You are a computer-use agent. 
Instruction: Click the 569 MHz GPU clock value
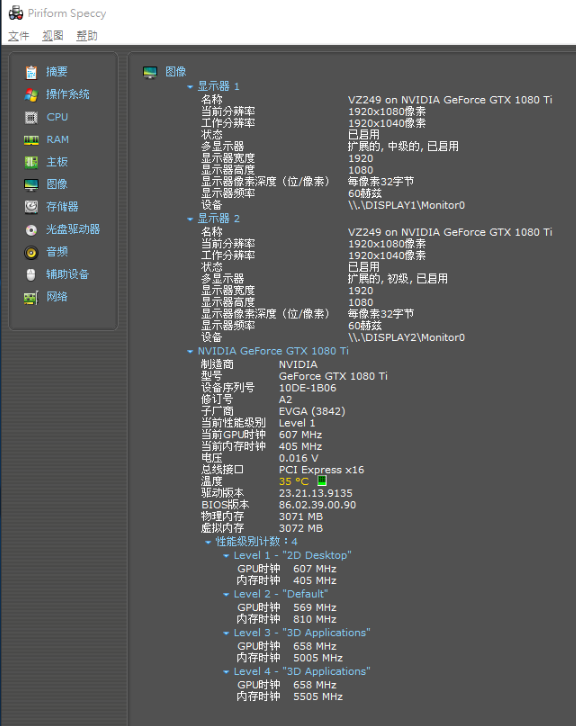(315, 607)
